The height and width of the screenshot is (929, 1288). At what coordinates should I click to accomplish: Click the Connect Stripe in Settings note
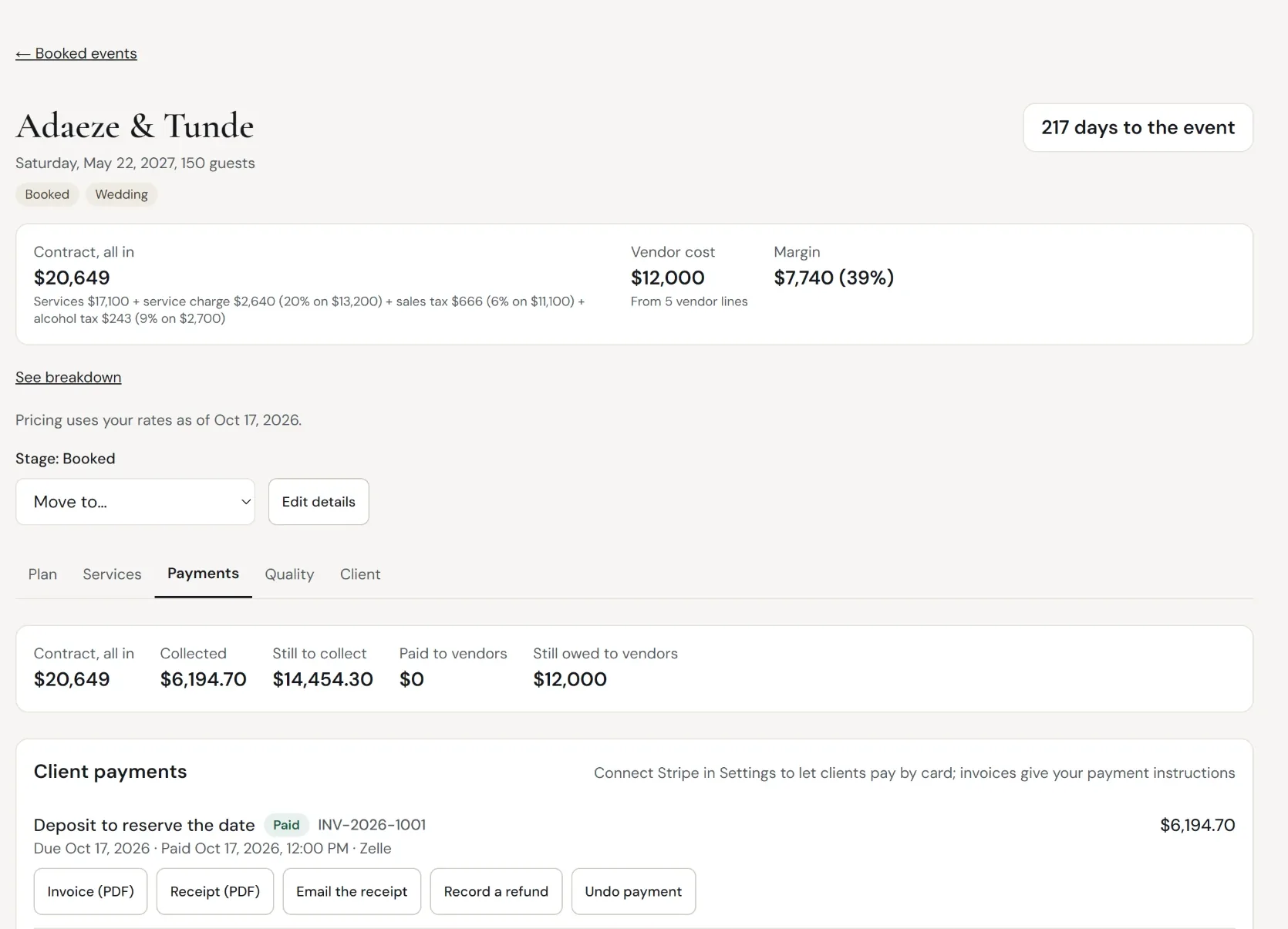click(x=914, y=772)
